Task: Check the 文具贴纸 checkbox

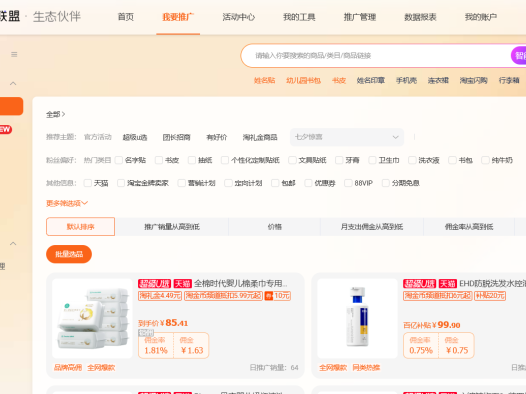Action: (293, 160)
